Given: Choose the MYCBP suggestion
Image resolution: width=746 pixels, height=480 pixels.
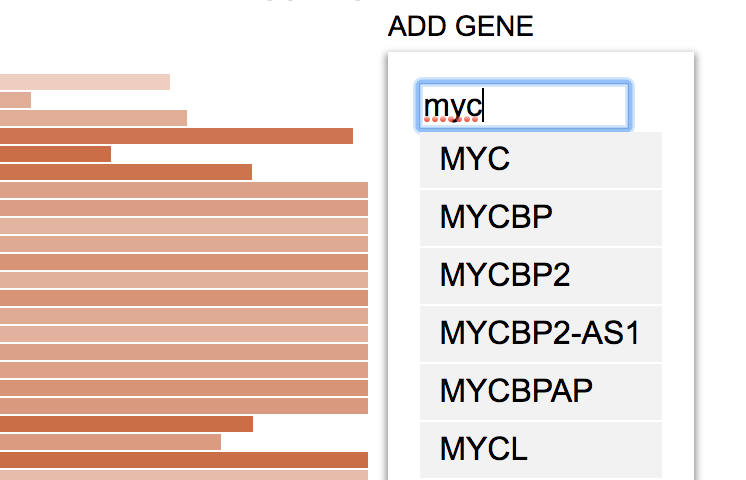Looking at the screenshot, I should pyautogui.click(x=540, y=218).
